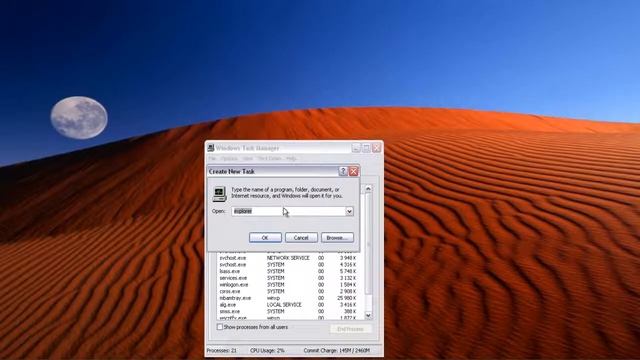Select csrss.exe process row

point(288,291)
